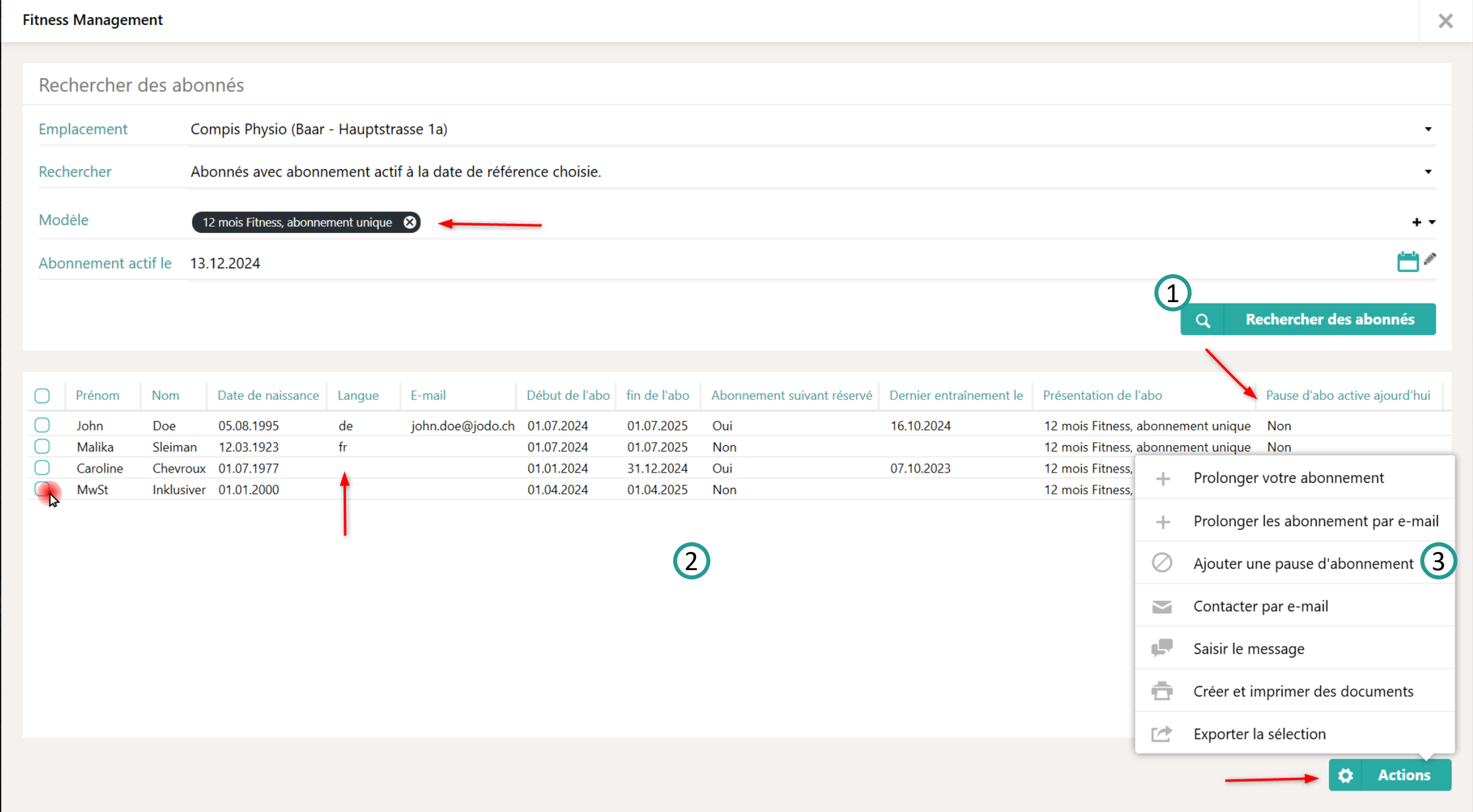Check the box for John Doe

tap(42, 425)
